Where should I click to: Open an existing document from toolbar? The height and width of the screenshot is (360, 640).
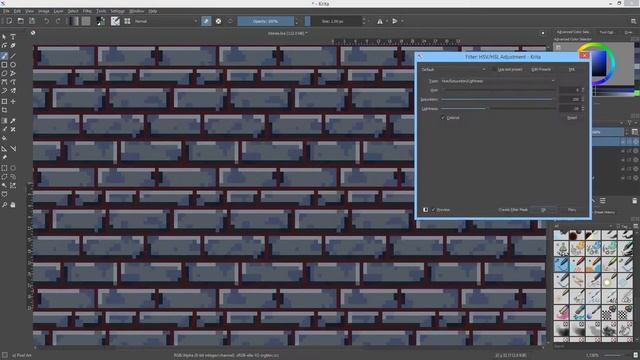[x=20, y=21]
